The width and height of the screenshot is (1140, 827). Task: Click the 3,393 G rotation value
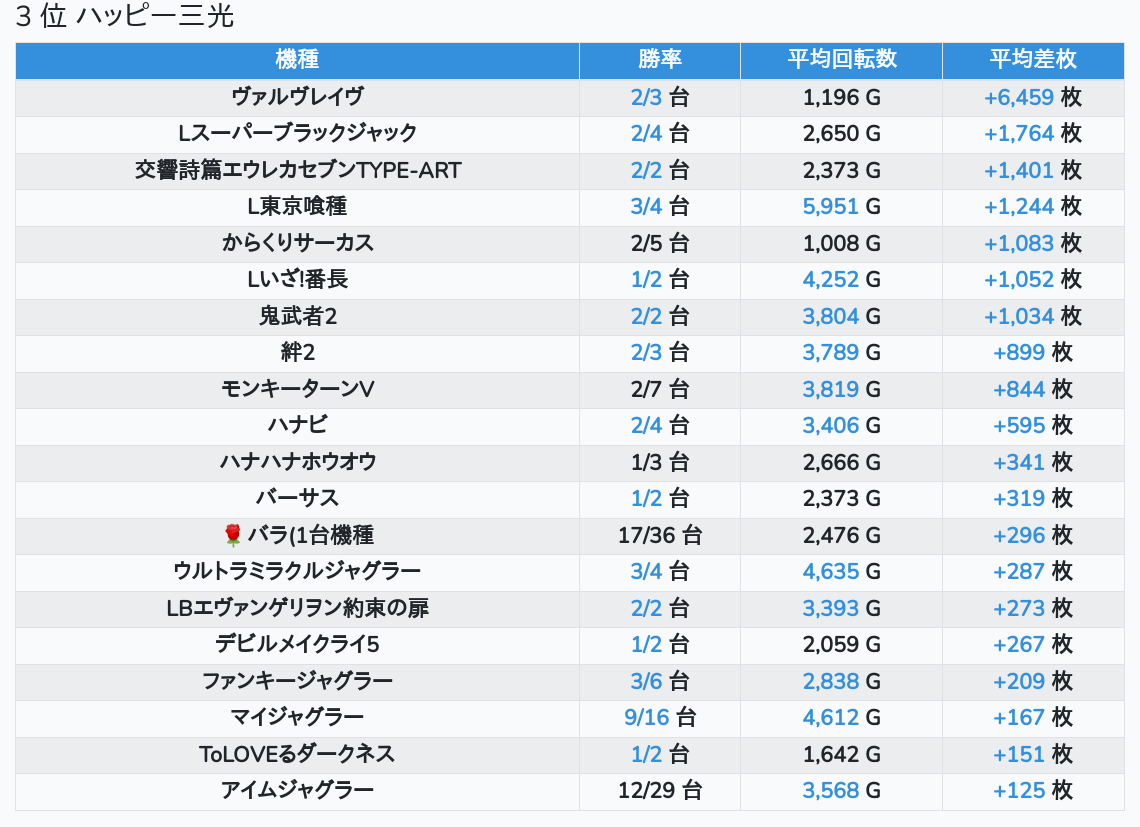pos(842,608)
